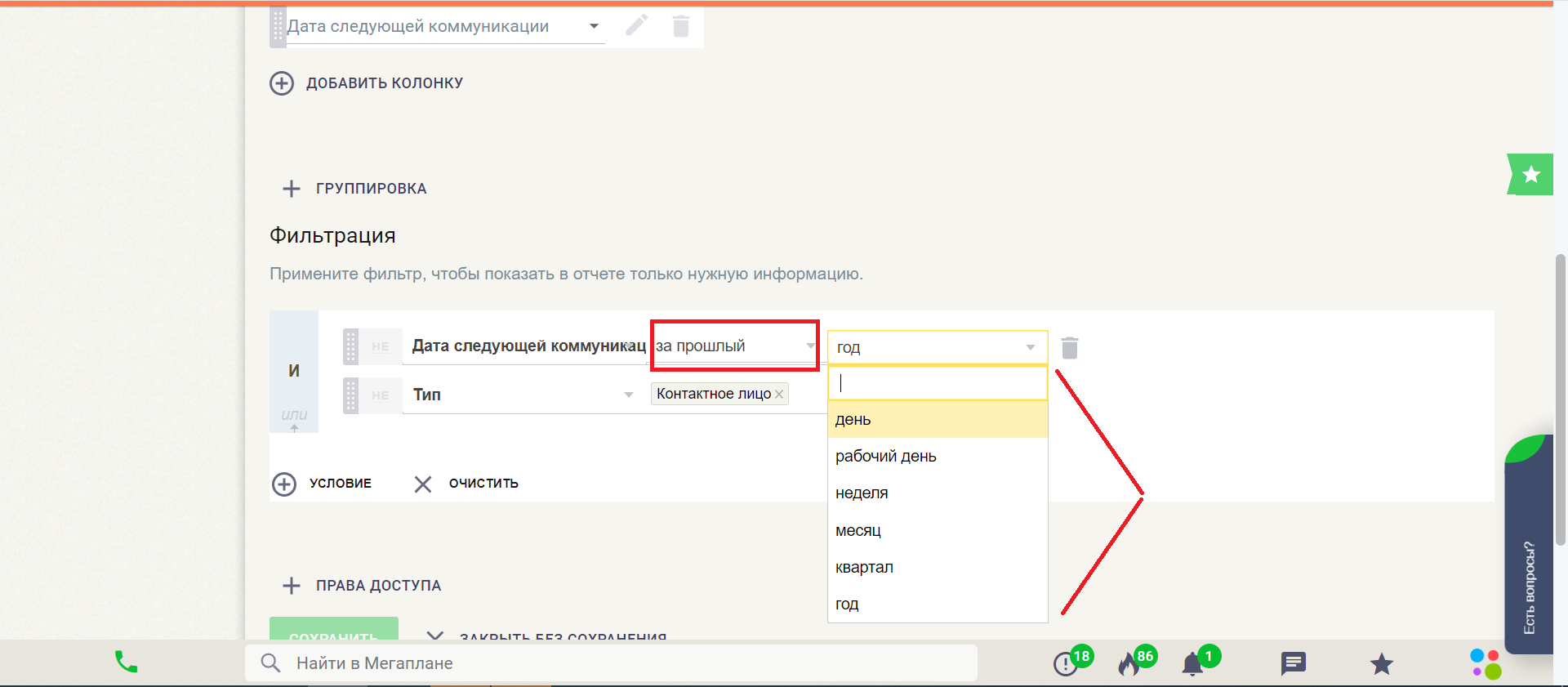Open the chat messages icon
Image resolution: width=1568 pixels, height=687 pixels.
(x=1294, y=663)
